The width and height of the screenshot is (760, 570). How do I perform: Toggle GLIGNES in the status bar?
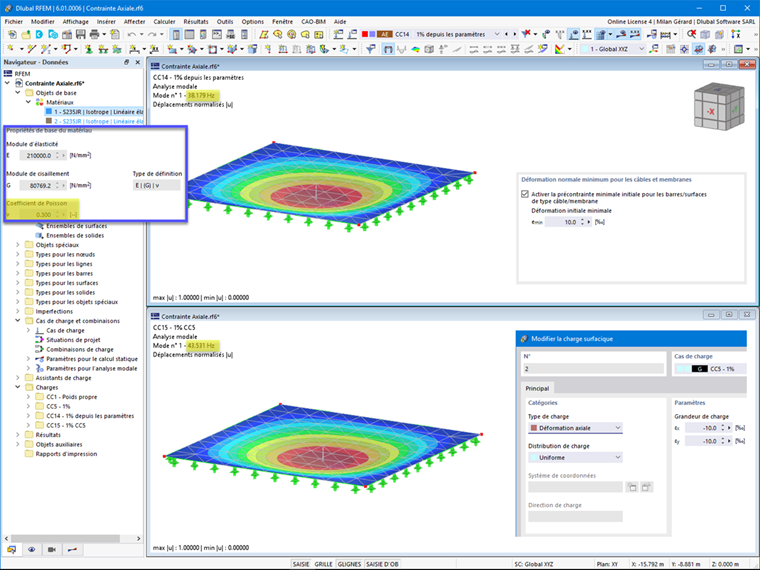(349, 564)
